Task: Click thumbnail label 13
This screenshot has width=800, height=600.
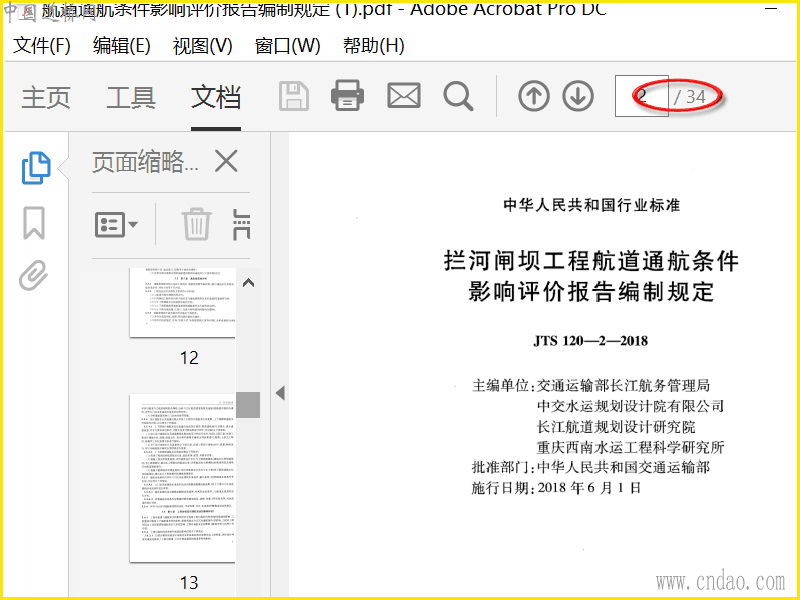Action: point(189,583)
